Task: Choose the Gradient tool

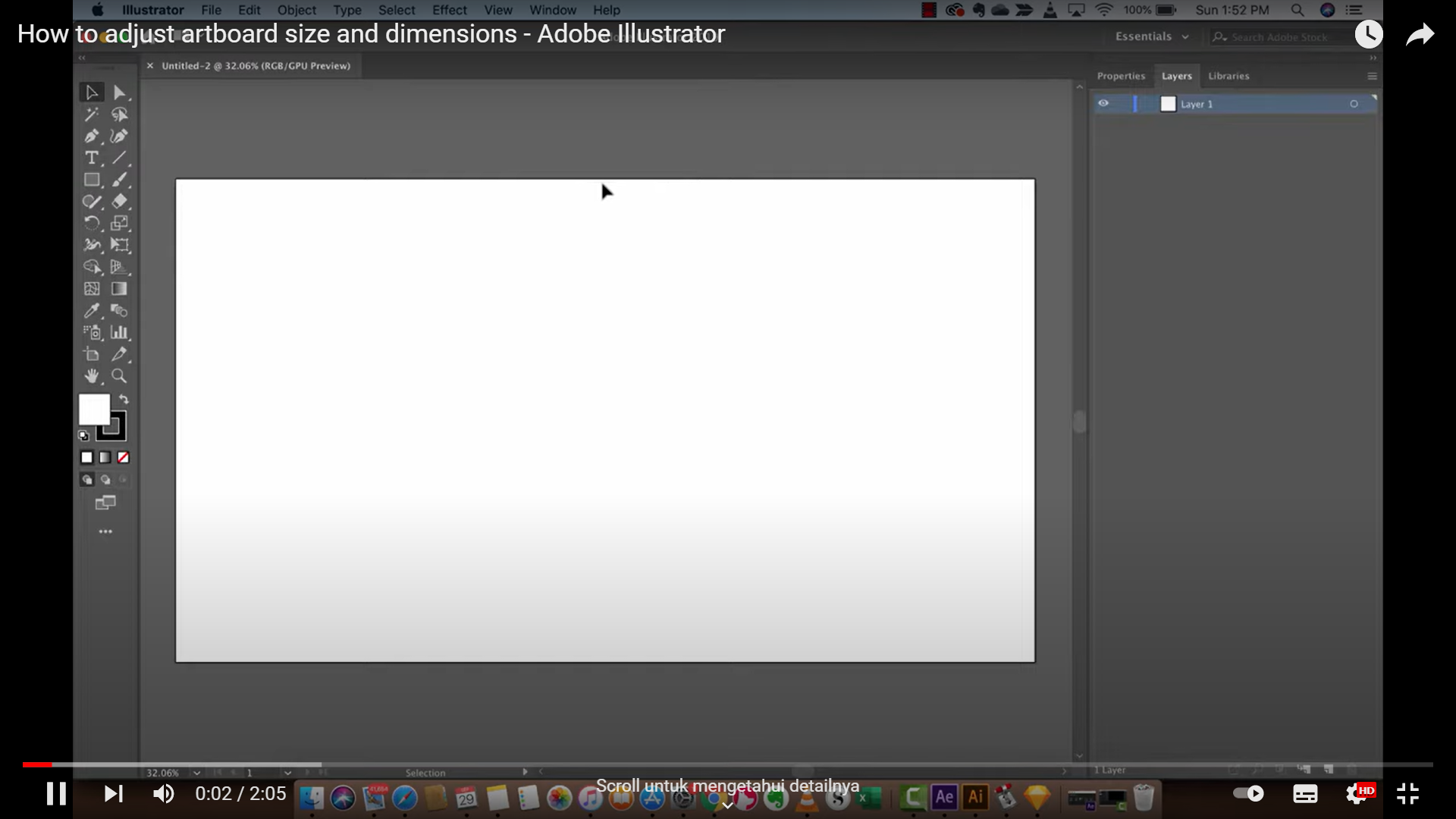Action: click(x=119, y=289)
